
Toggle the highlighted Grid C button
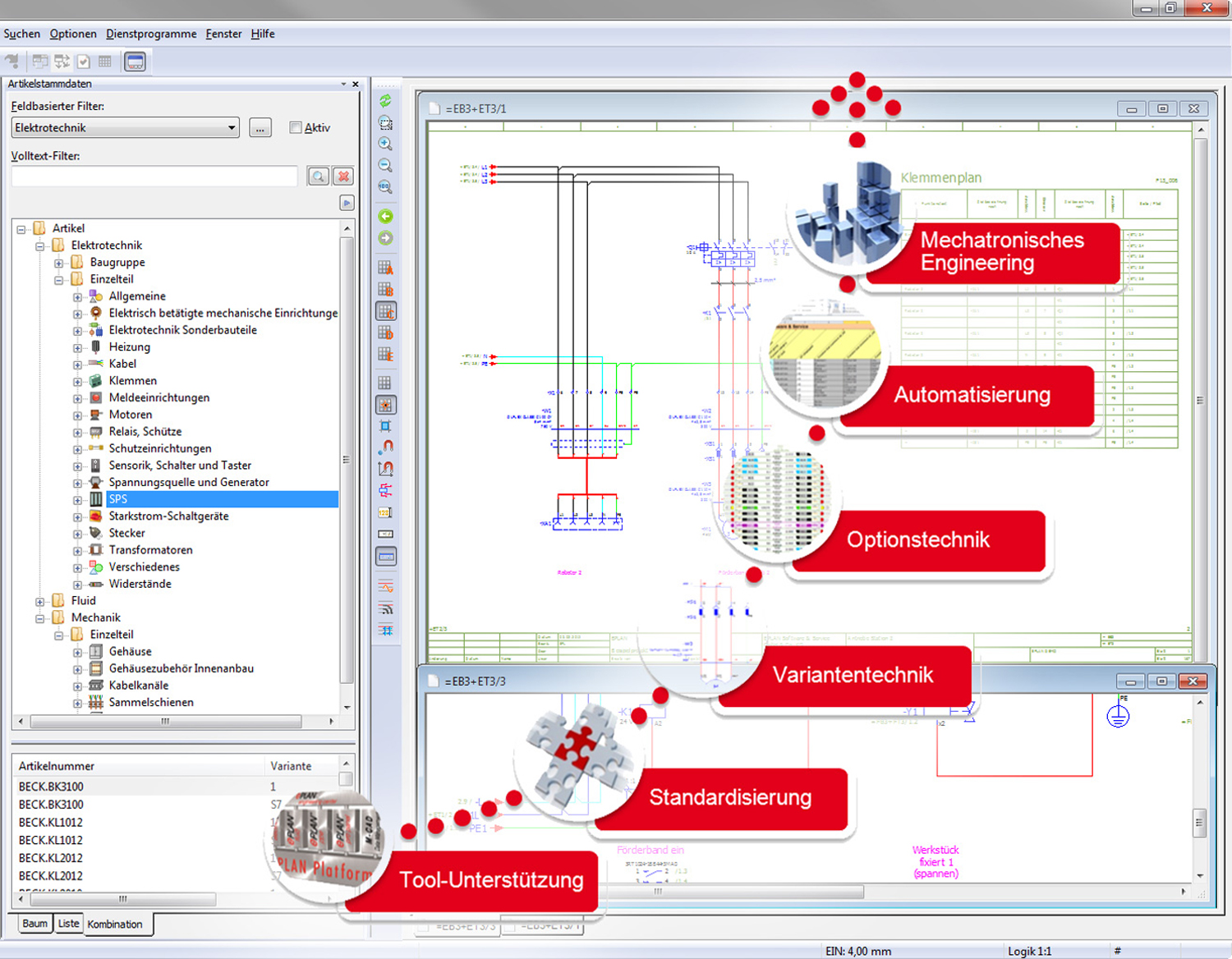coord(385,311)
